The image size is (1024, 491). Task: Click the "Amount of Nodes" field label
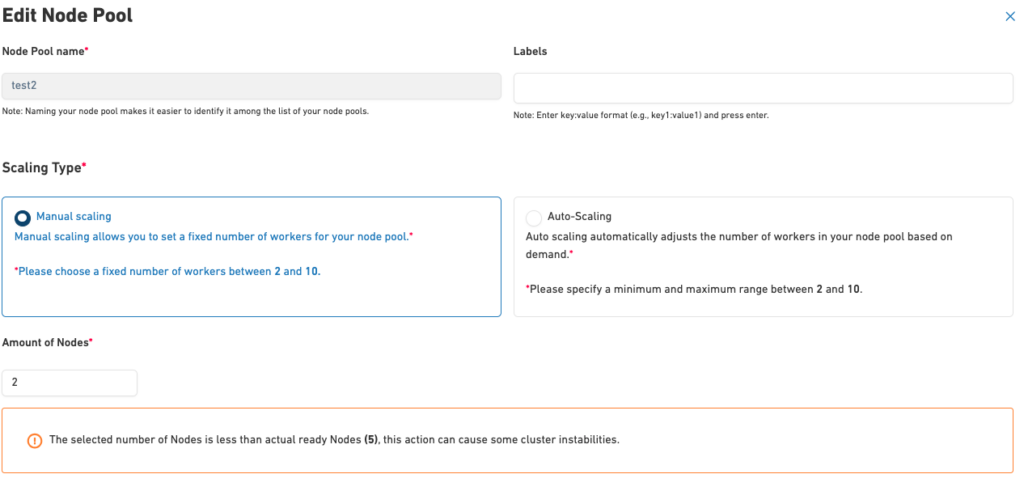pos(47,343)
